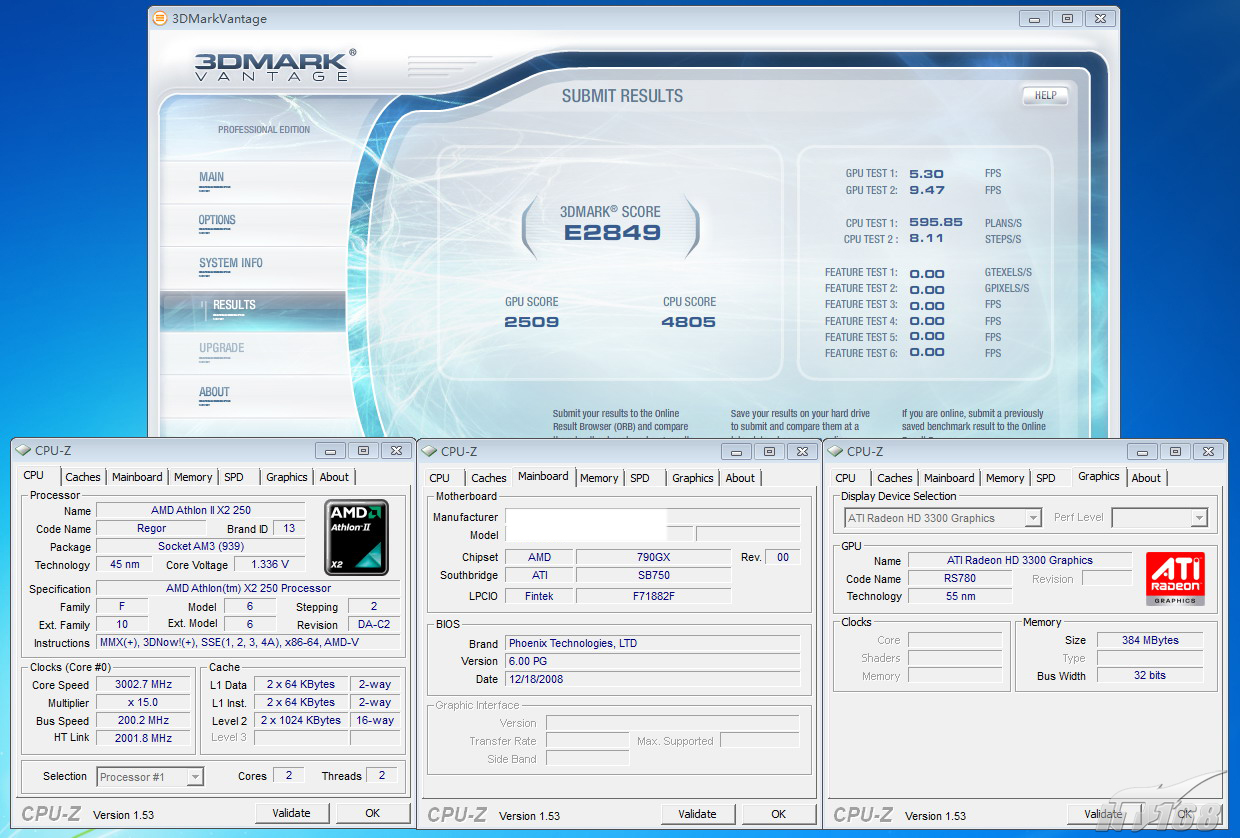This screenshot has height=838, width=1240.
Task: Click the 3DMarkVantage title bar orange icon
Action: pyautogui.click(x=160, y=18)
